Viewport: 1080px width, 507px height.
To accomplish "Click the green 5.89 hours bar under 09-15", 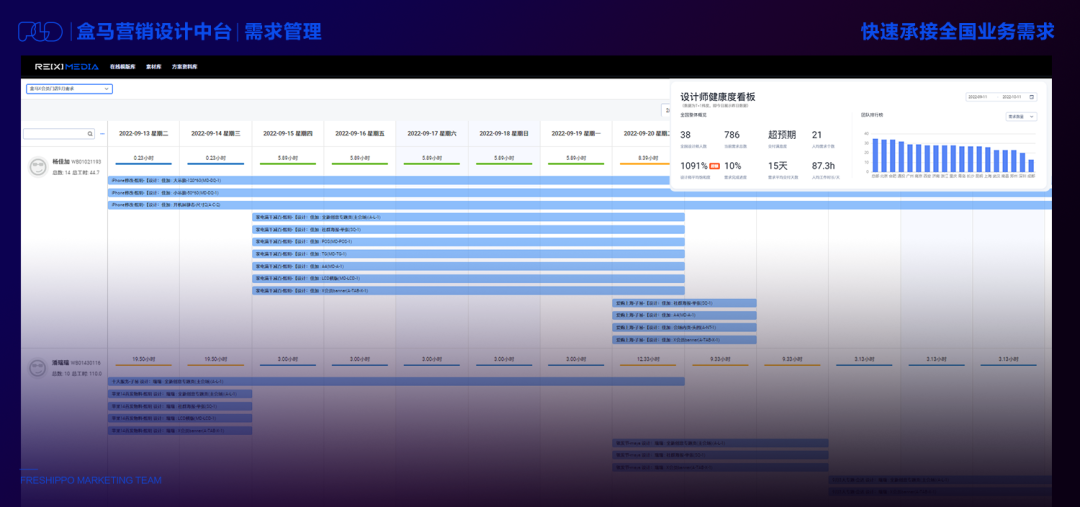I will [288, 164].
